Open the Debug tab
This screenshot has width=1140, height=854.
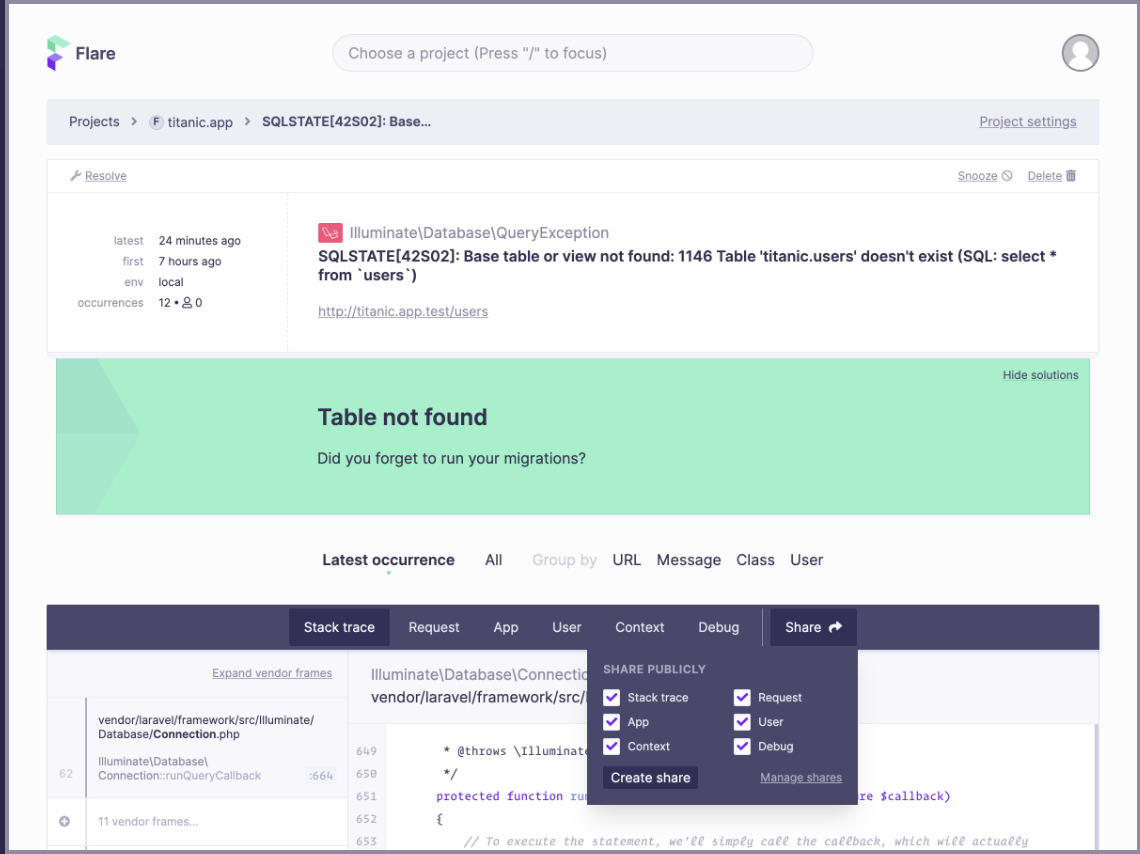coord(718,627)
